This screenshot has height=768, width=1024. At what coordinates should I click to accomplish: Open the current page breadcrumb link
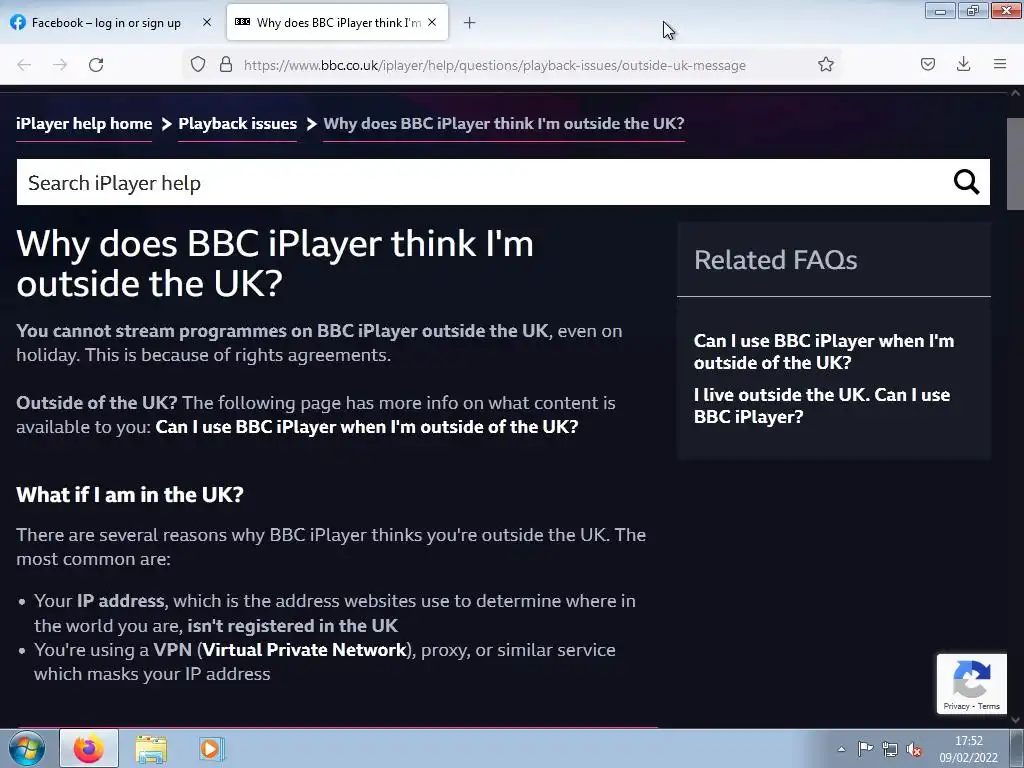pos(504,123)
